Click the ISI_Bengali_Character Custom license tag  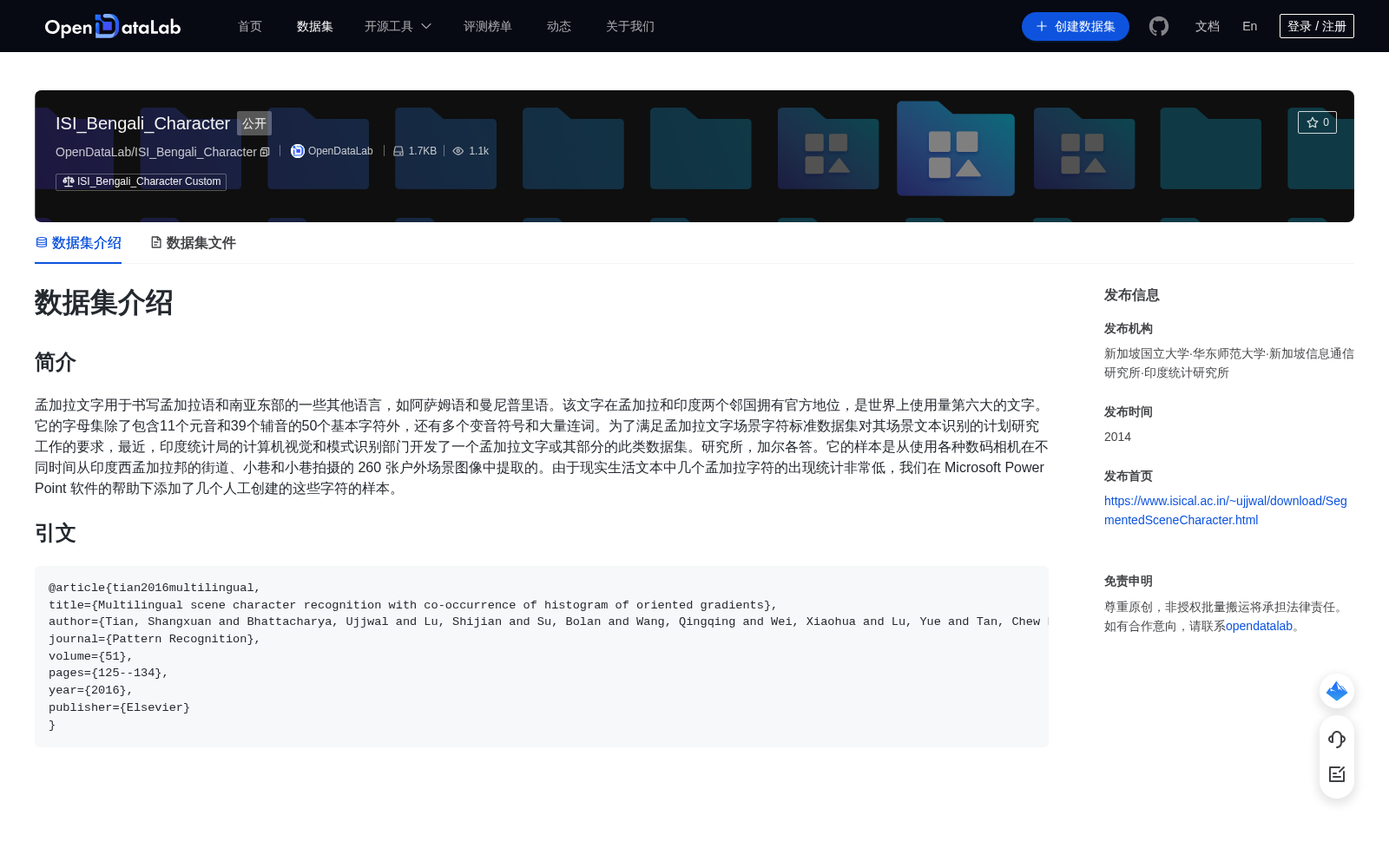142,181
